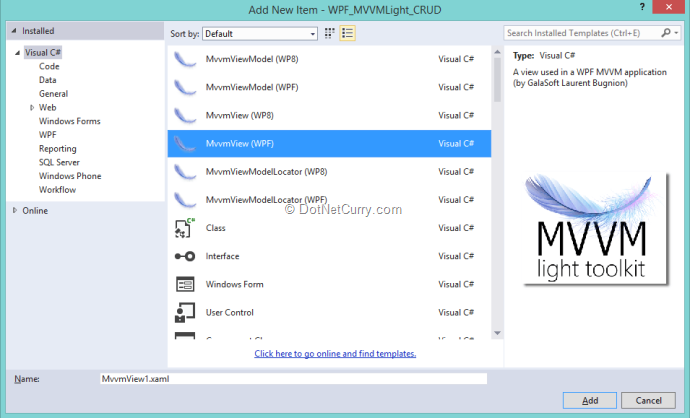Switch to small icons grid view
Image resolution: width=690 pixels, height=418 pixels.
point(329,33)
